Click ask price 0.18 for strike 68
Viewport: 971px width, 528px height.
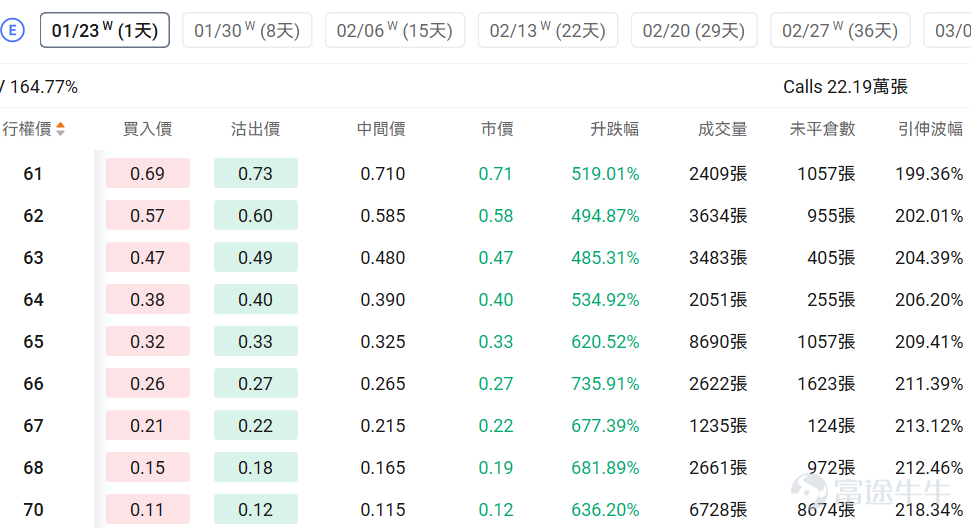pos(256,467)
